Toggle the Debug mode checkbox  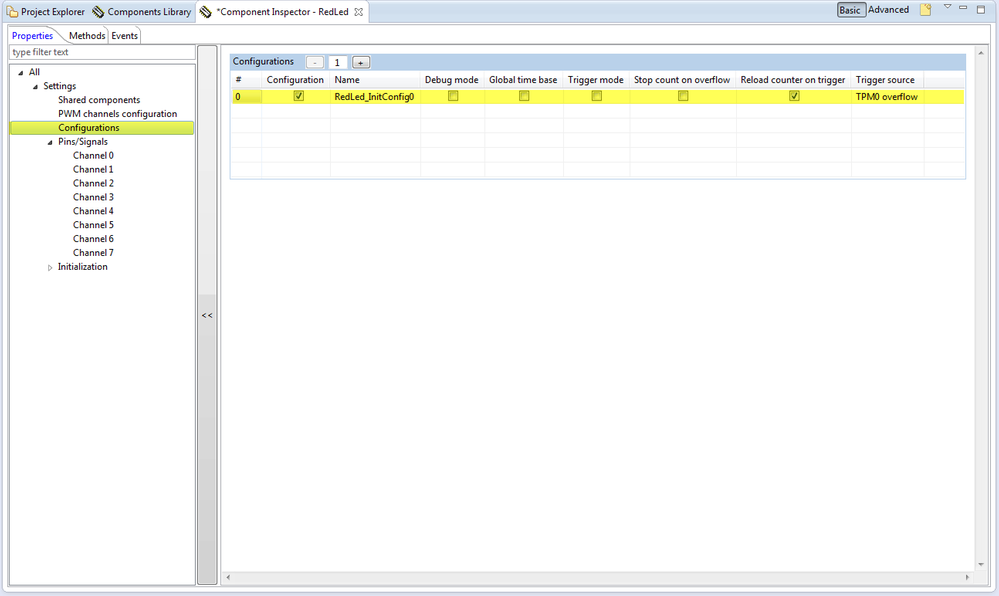pyautogui.click(x=453, y=96)
